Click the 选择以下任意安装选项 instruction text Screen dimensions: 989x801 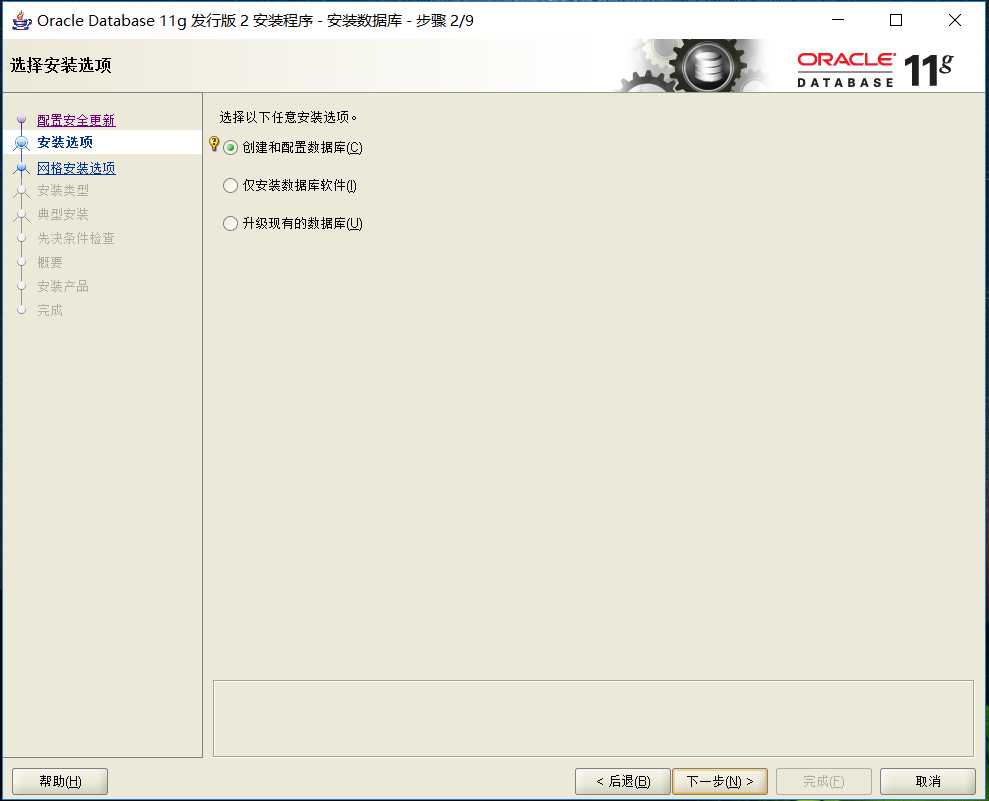point(288,117)
